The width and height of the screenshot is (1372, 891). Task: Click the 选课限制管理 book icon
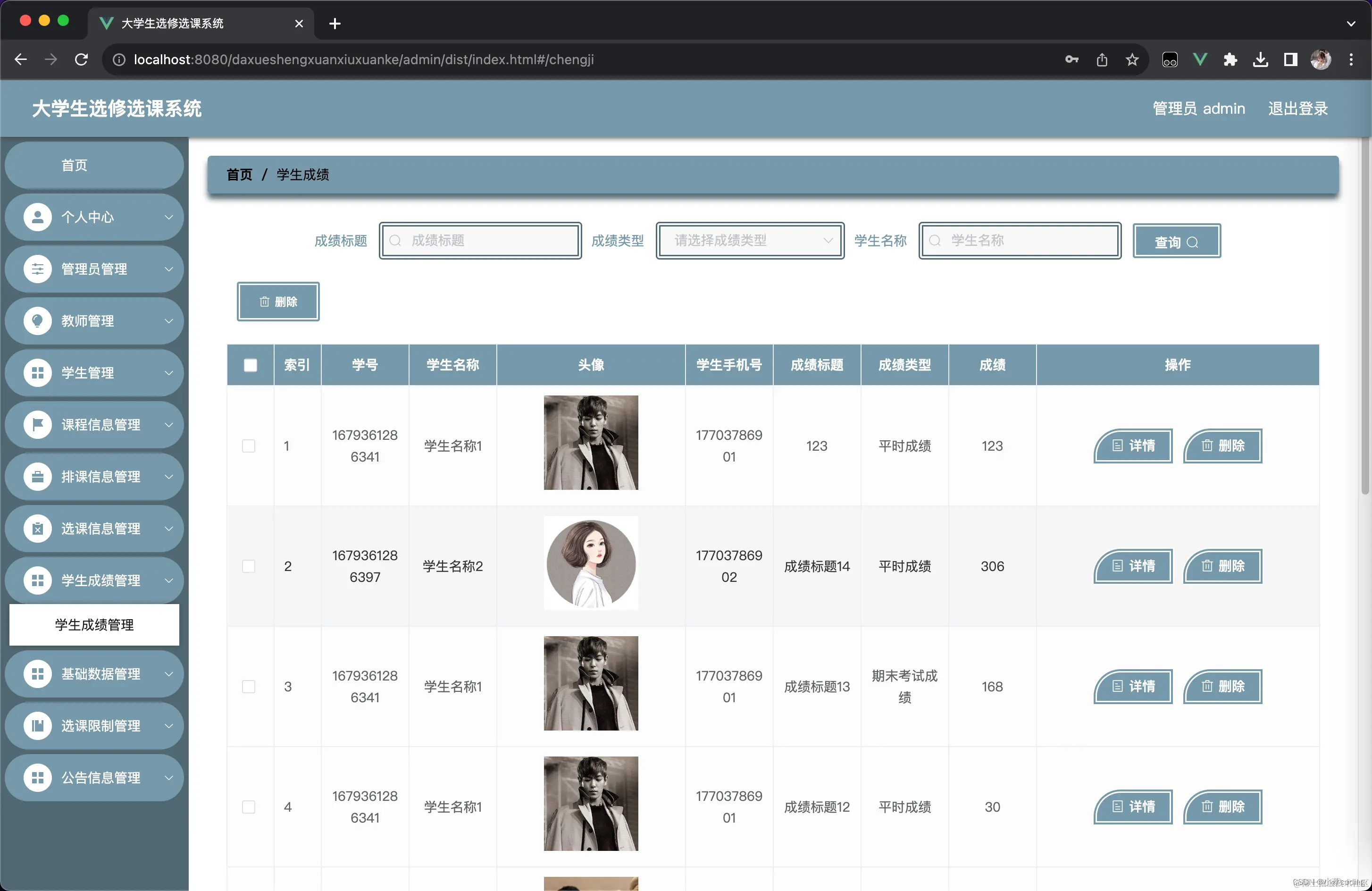coord(37,726)
